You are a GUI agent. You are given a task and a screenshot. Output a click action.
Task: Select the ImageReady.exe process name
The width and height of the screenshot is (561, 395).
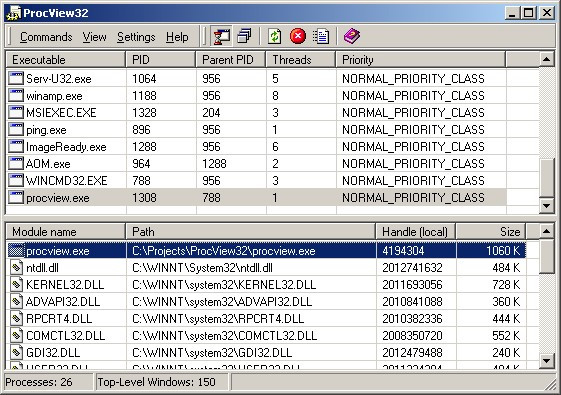tap(66, 147)
